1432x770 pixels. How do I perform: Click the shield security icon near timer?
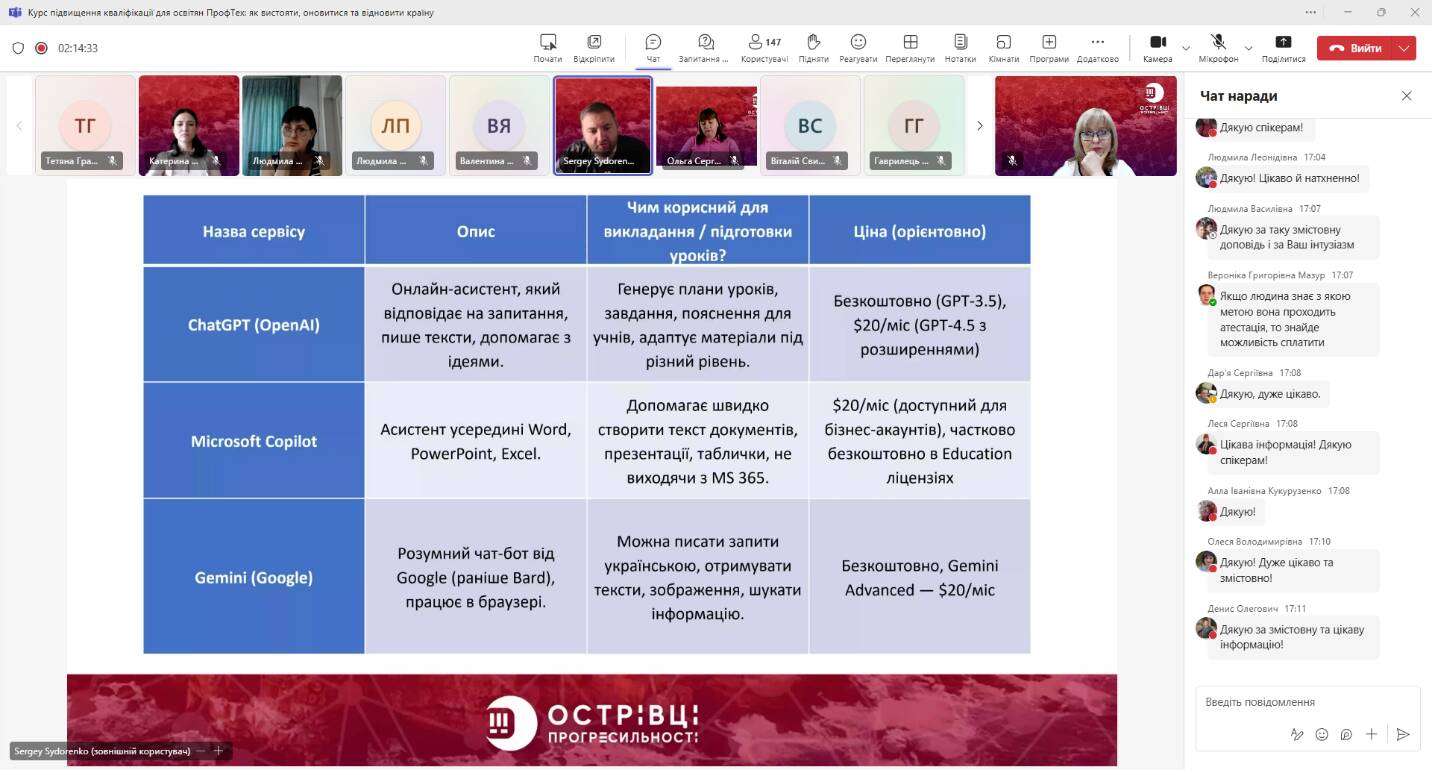18,48
